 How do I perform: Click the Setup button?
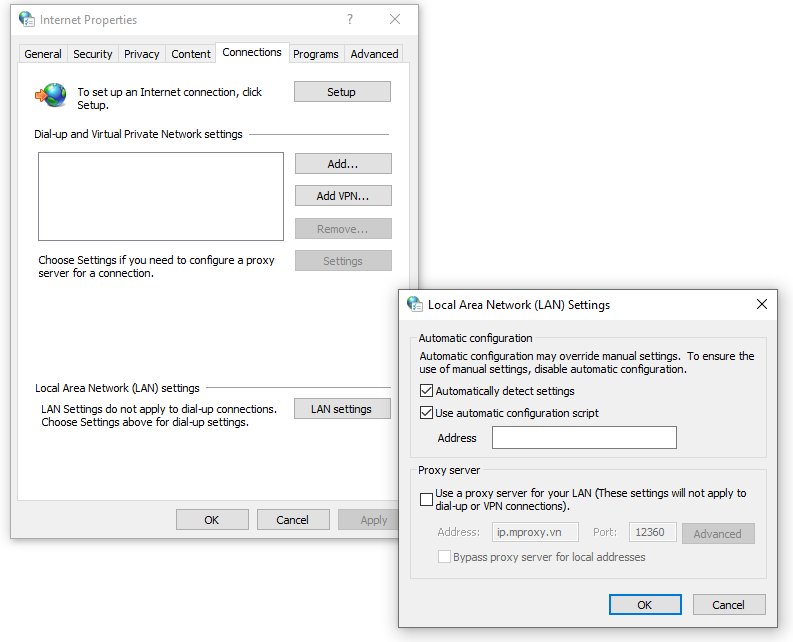click(342, 92)
